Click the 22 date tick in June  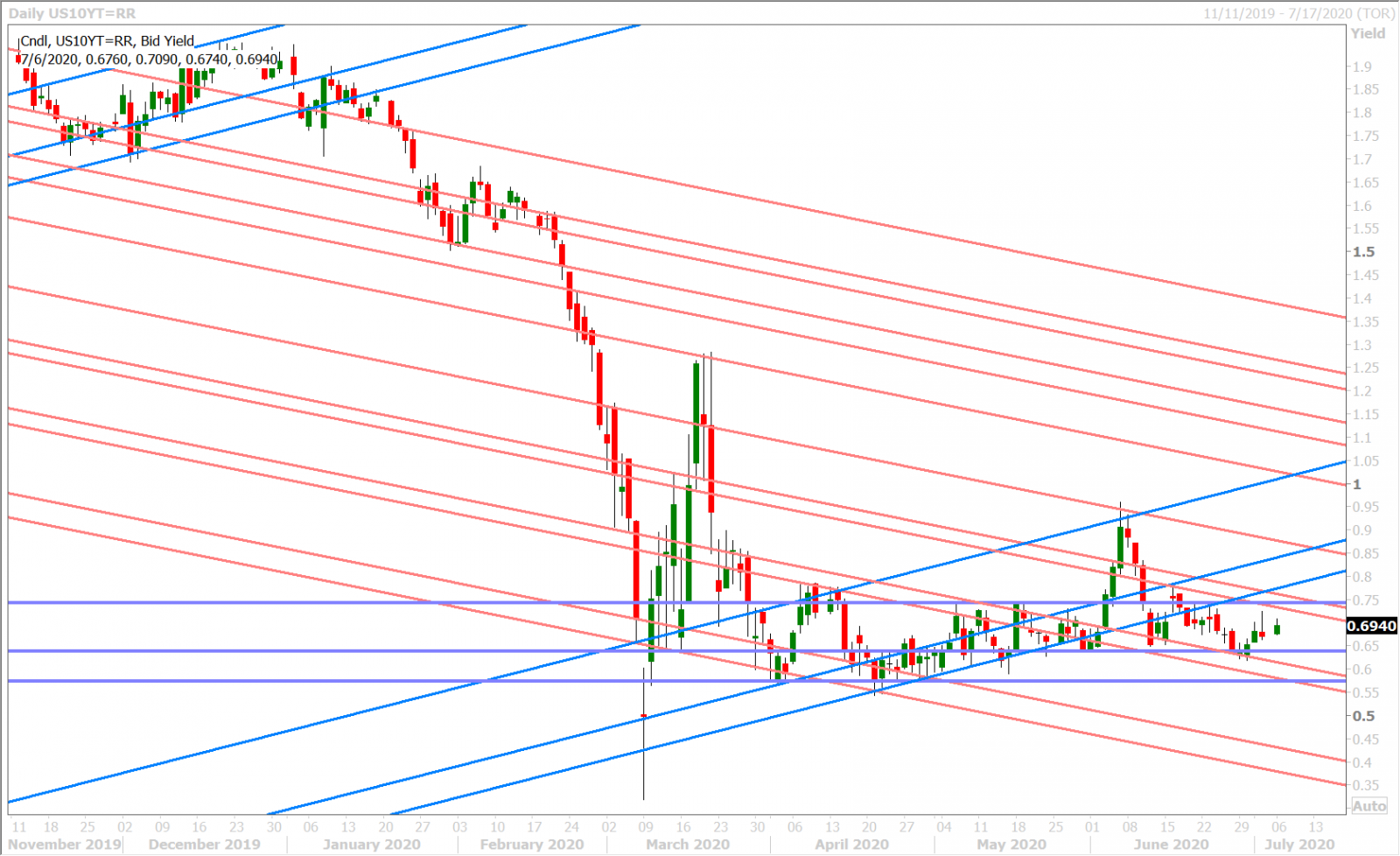click(1204, 826)
